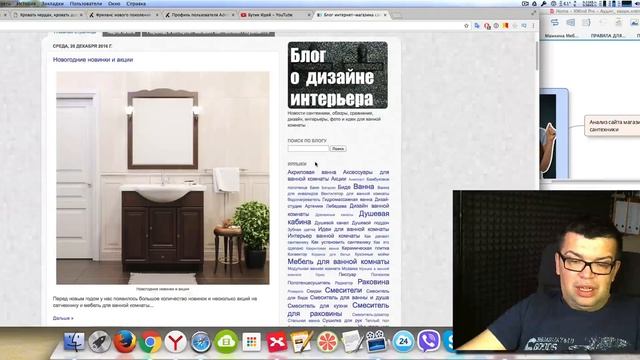The image size is (640, 360).
Task: Open Viber from the Dock
Action: (x=429, y=342)
